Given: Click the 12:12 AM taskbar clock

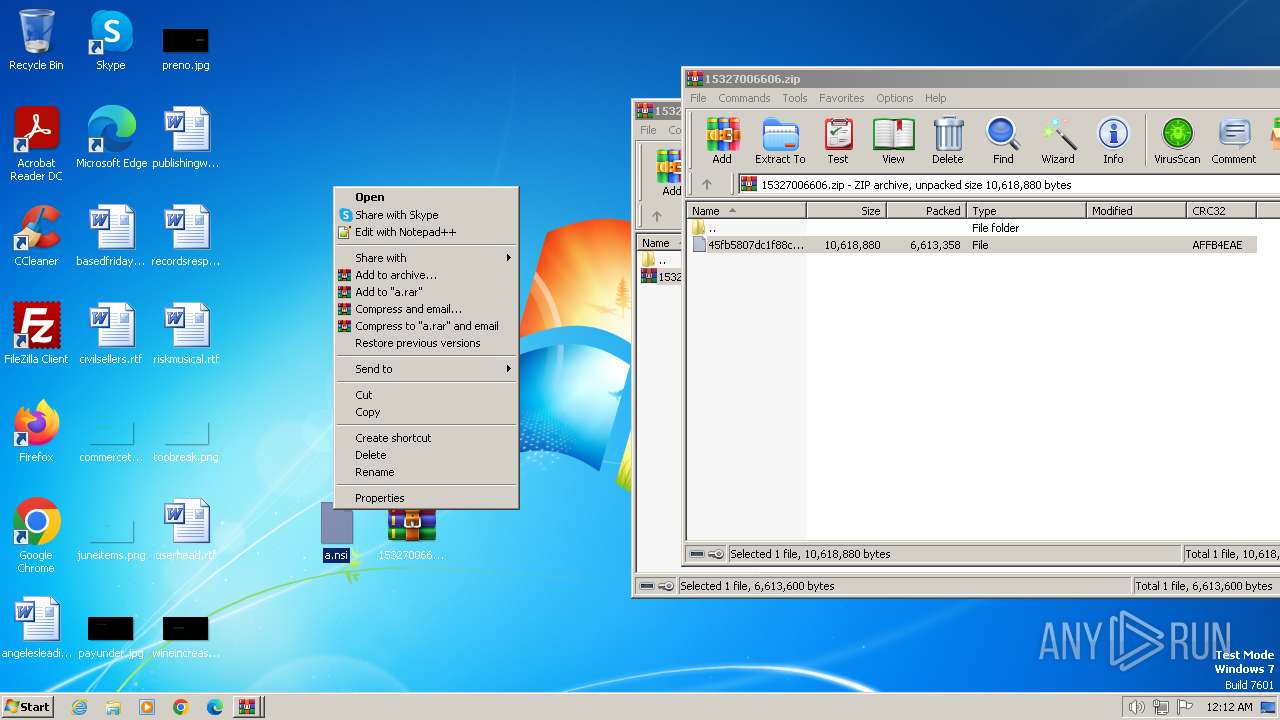Looking at the screenshot, I should [1229, 707].
